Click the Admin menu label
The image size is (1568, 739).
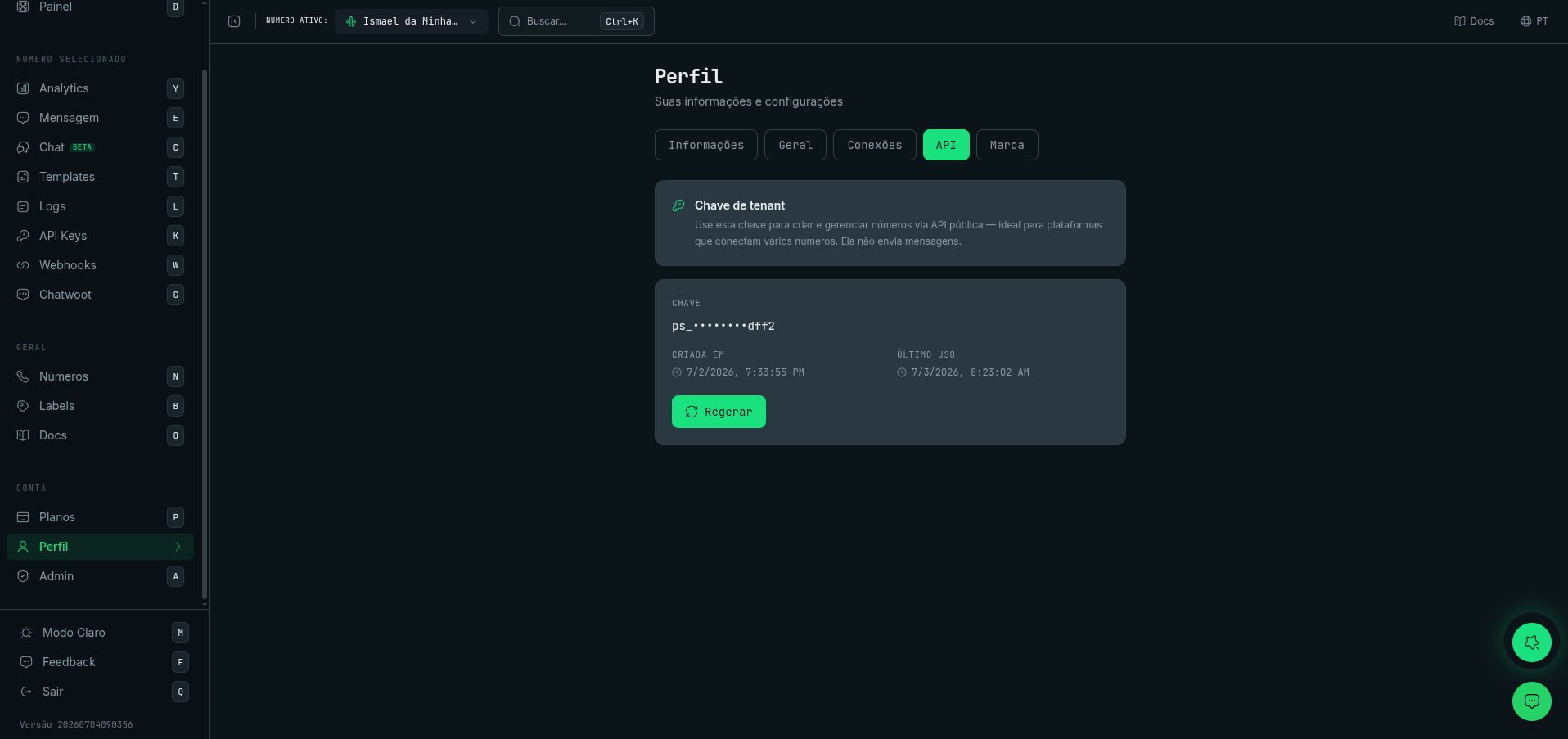[x=56, y=576]
